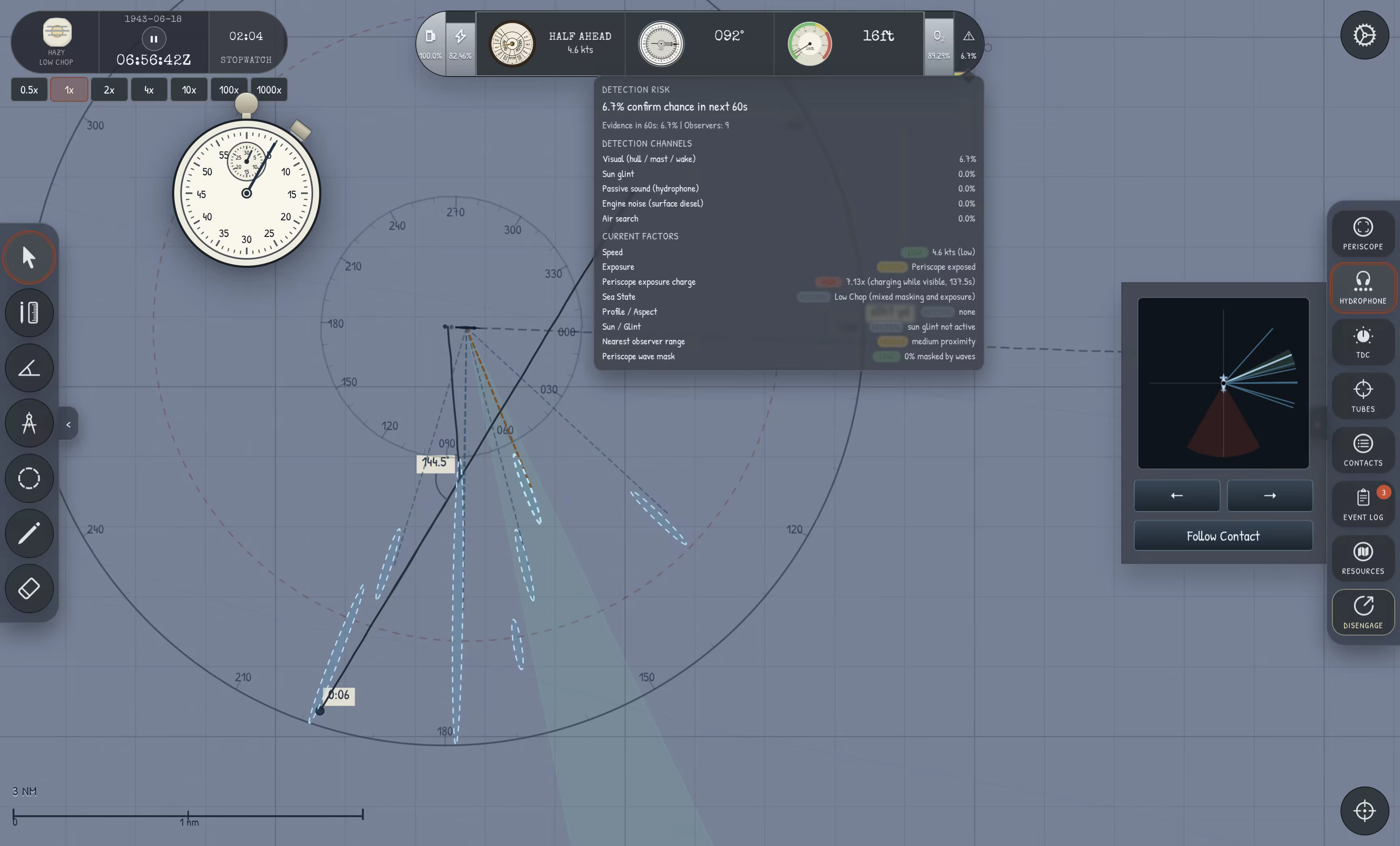Set time speed to 0.5x
Viewport: 1400px width, 846px height.
click(x=29, y=90)
